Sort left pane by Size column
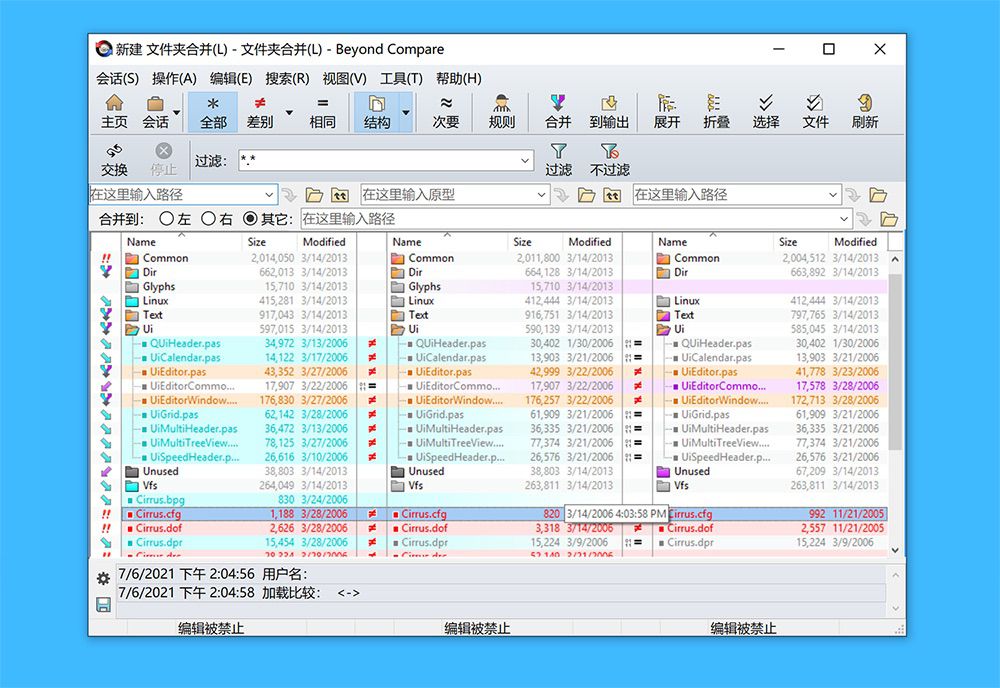The width and height of the screenshot is (1000, 688). point(270,242)
